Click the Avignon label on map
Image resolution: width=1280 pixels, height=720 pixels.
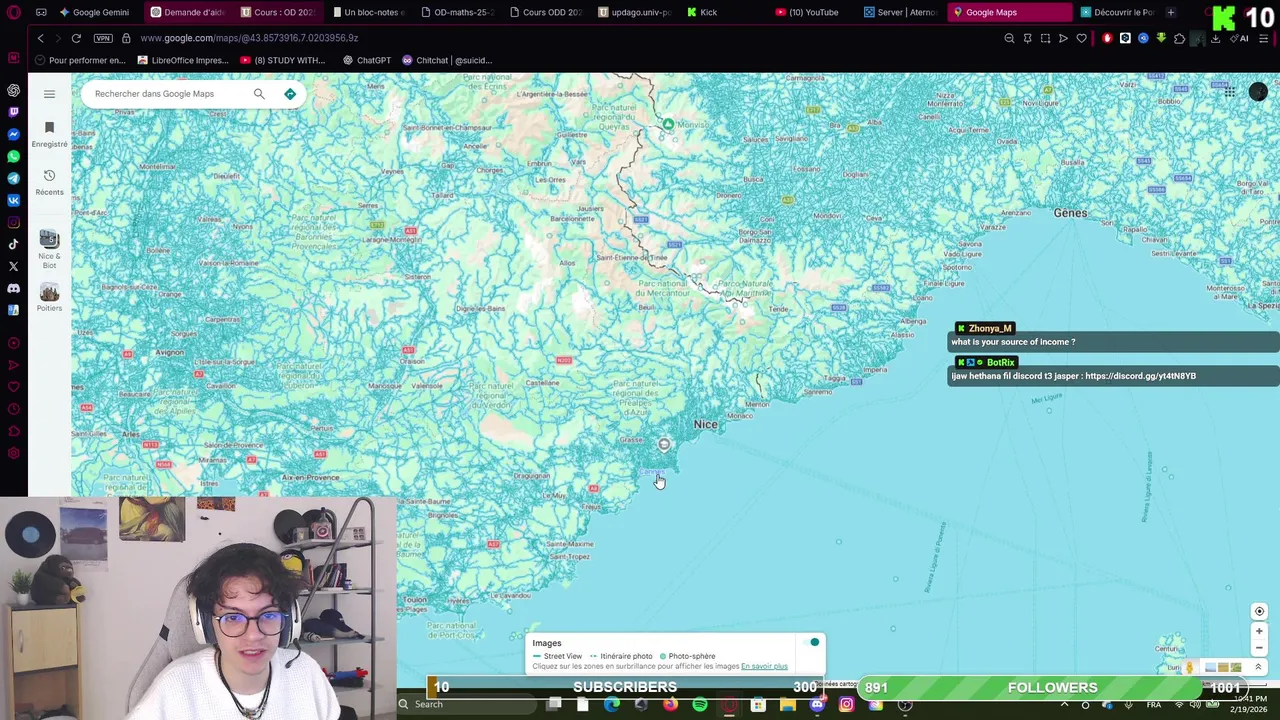169,352
